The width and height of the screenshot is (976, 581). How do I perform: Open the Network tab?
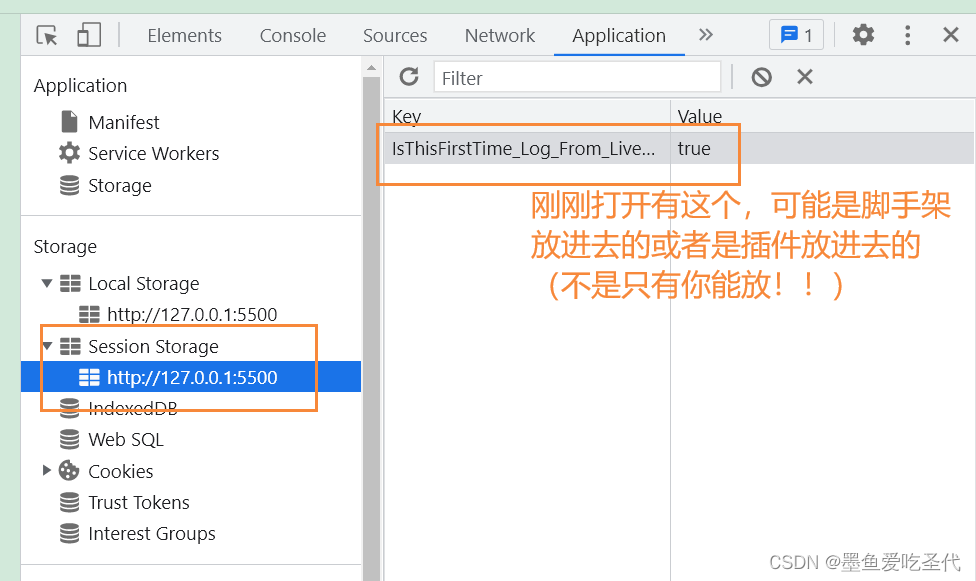pyautogui.click(x=499, y=35)
